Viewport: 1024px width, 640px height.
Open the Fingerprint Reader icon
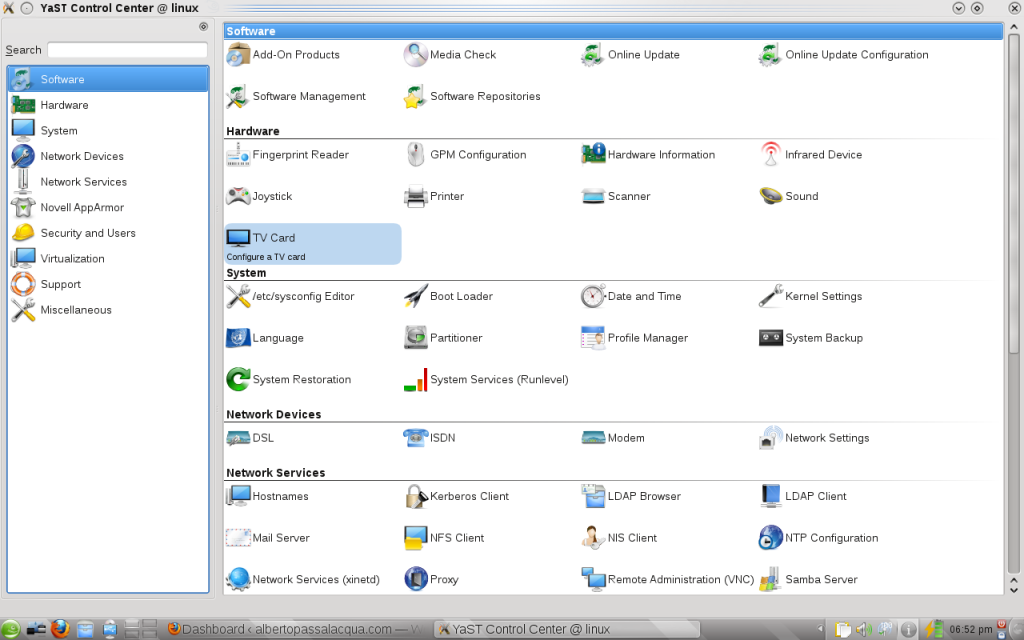[x=238, y=155]
